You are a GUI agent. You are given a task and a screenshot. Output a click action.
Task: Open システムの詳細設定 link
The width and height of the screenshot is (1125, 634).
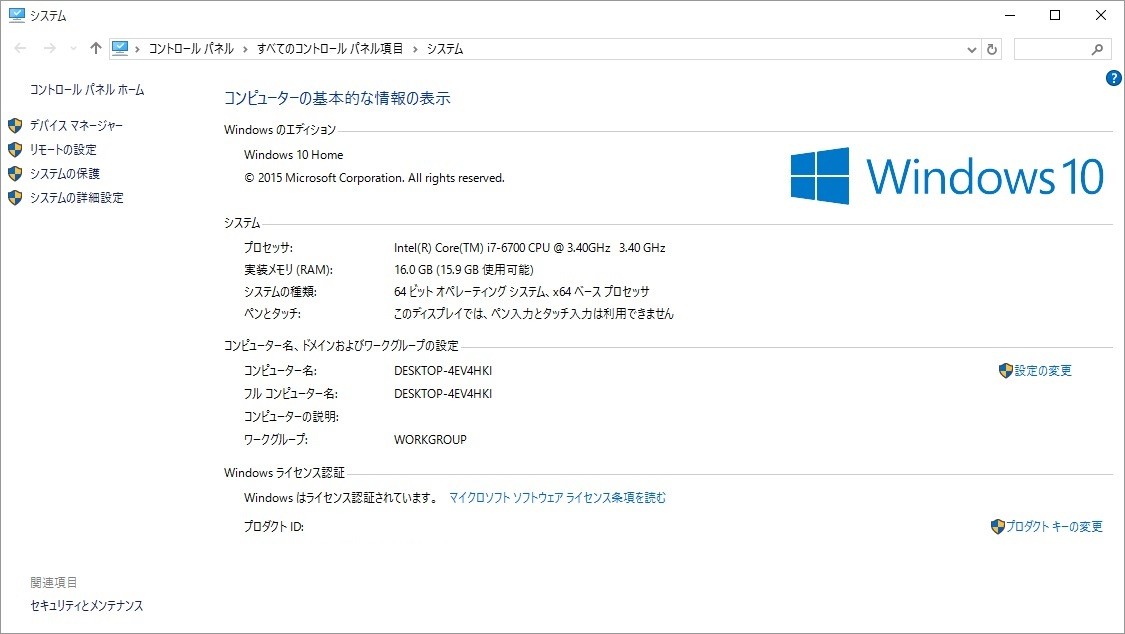click(77, 198)
